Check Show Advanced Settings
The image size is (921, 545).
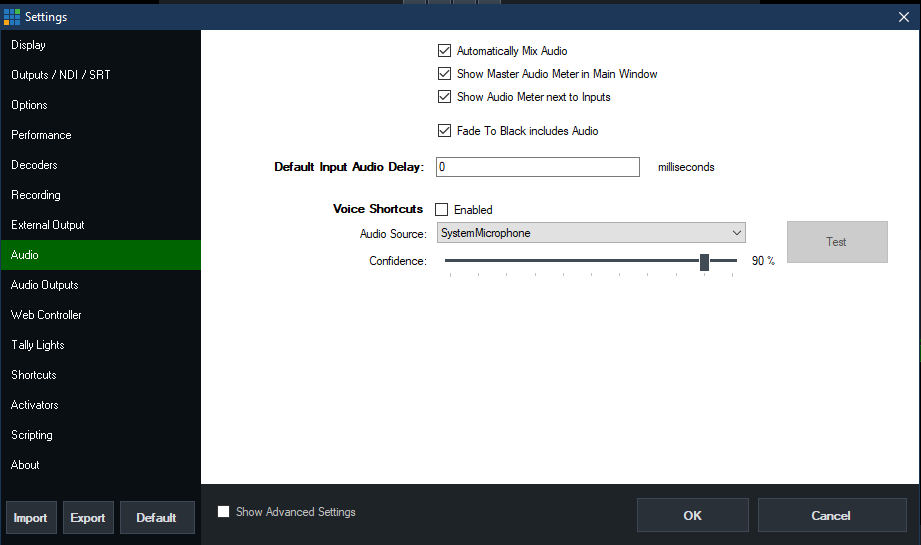[224, 512]
